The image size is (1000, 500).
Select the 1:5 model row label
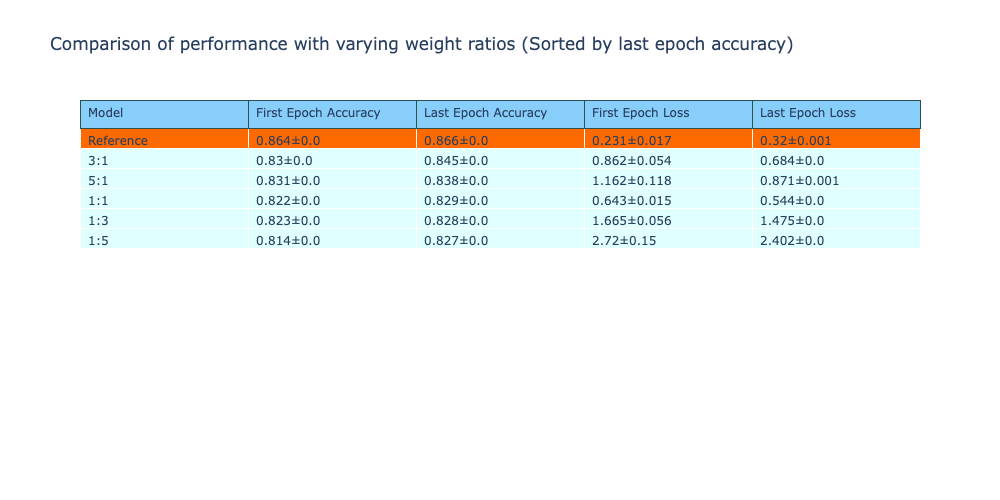click(x=98, y=240)
